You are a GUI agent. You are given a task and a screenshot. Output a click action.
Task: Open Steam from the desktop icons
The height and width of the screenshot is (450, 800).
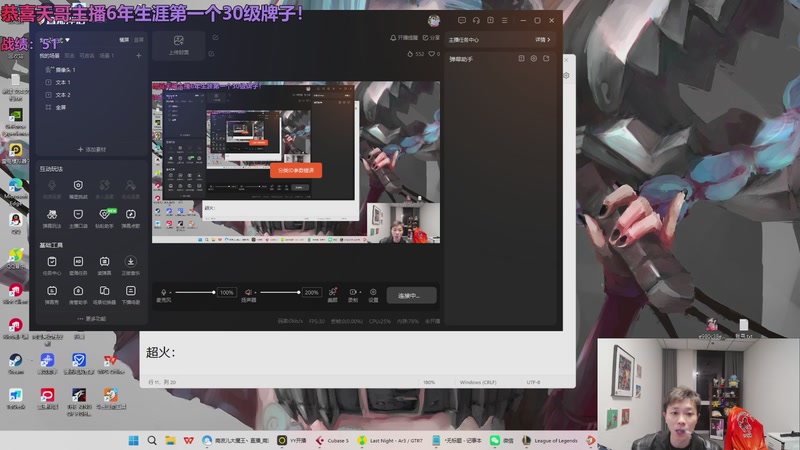pyautogui.click(x=15, y=363)
